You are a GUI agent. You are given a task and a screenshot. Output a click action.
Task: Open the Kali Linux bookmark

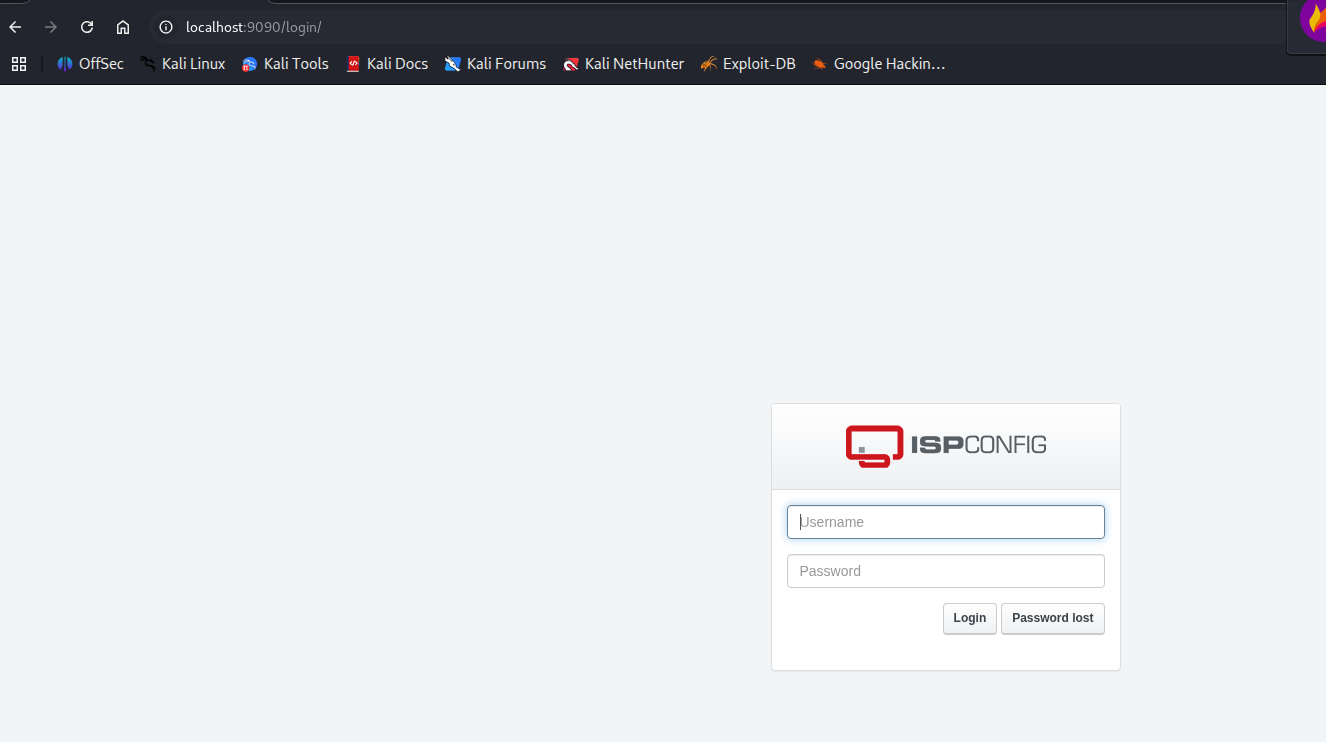tap(183, 64)
